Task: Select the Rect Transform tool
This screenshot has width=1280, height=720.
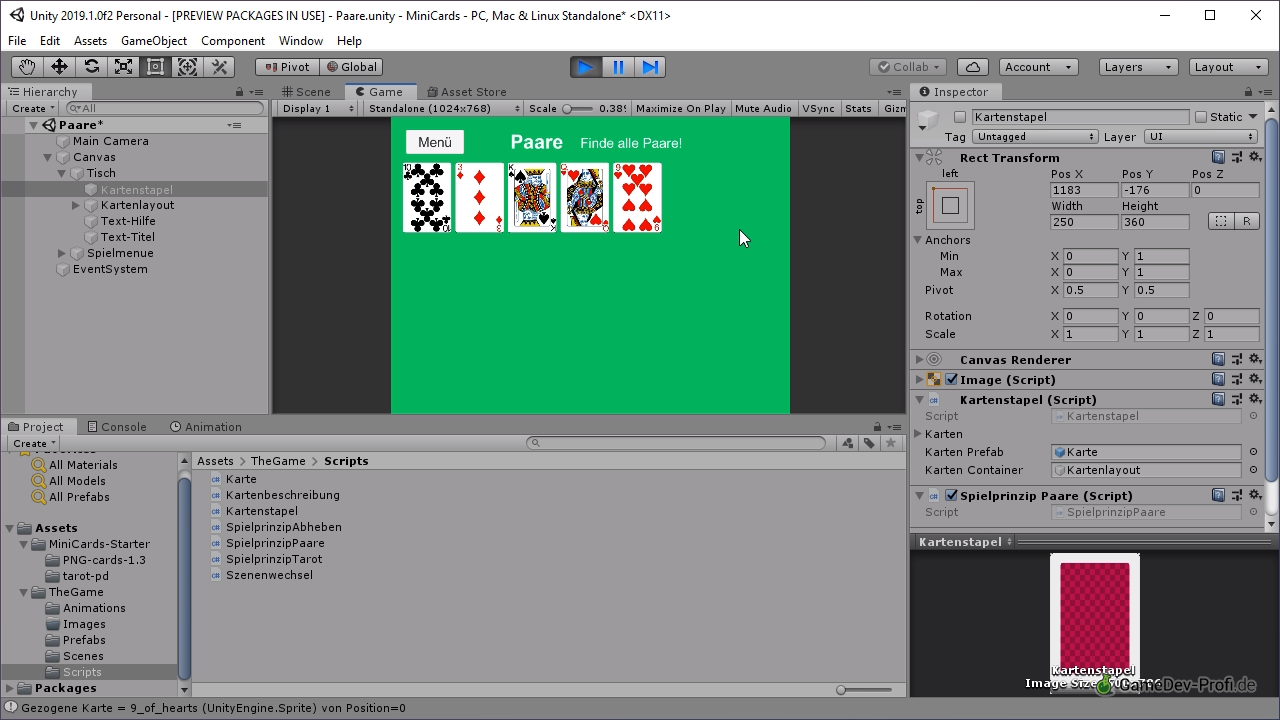Action: (x=155, y=67)
